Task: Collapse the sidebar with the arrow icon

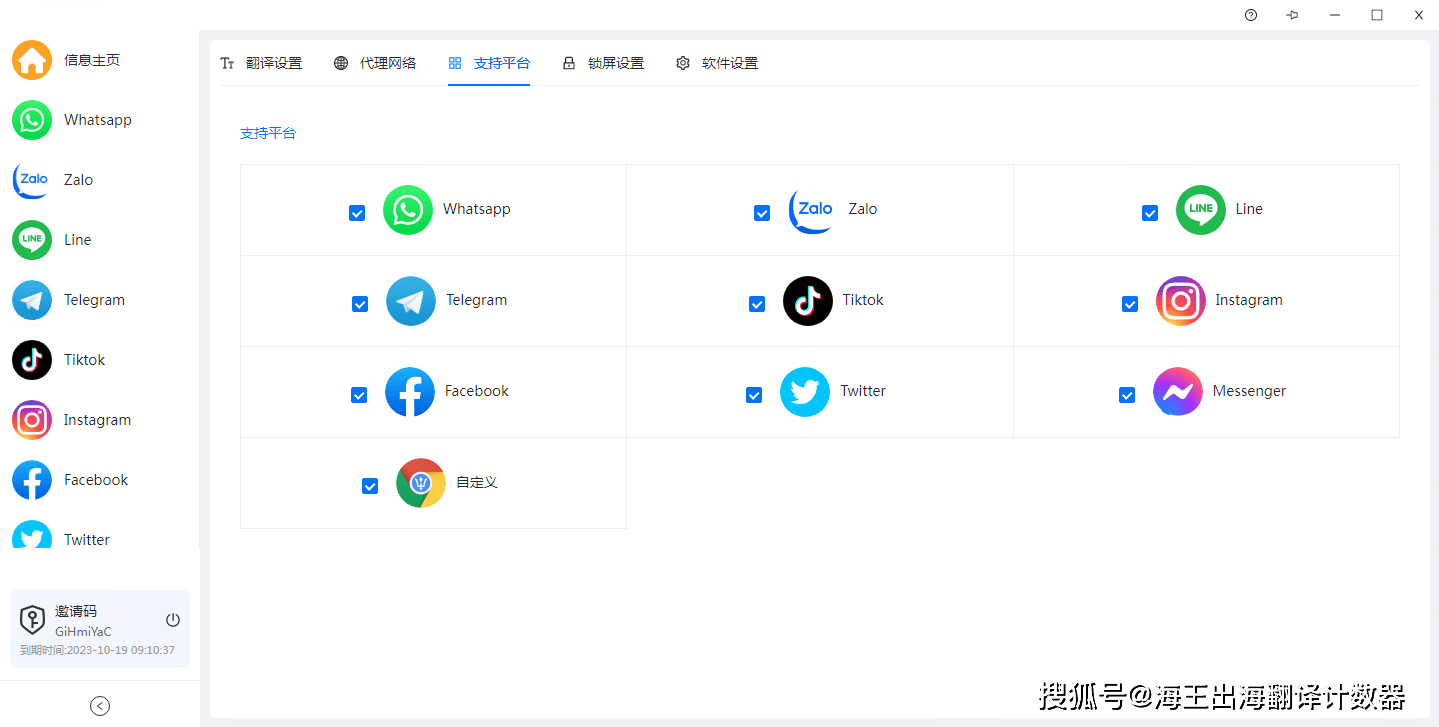Action: (x=100, y=706)
